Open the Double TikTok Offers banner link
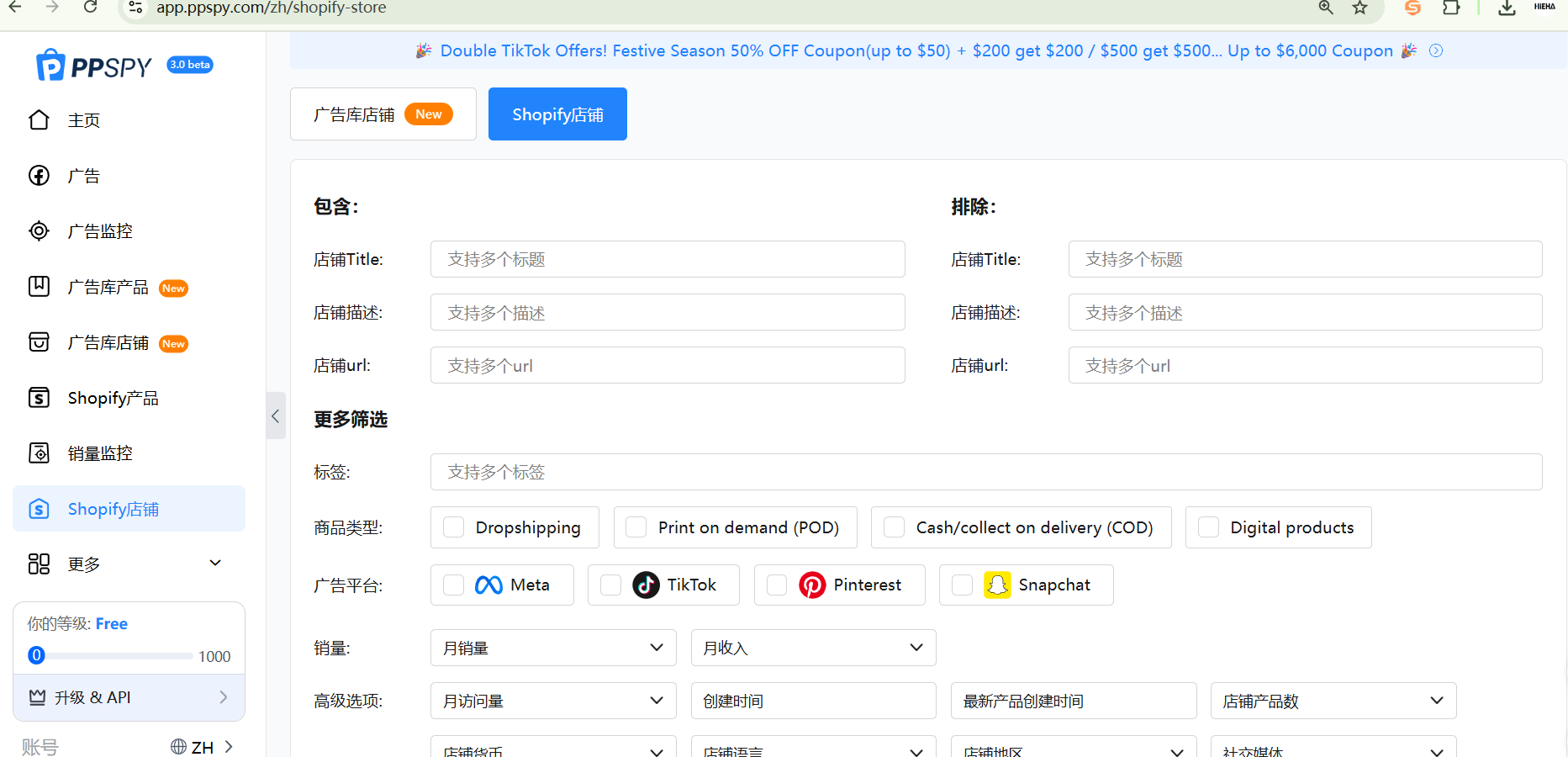 (x=916, y=51)
